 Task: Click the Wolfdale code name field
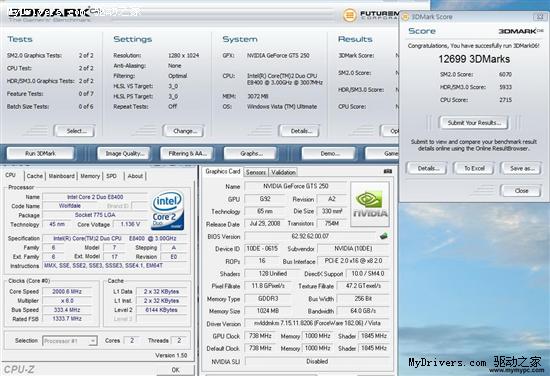coord(70,206)
